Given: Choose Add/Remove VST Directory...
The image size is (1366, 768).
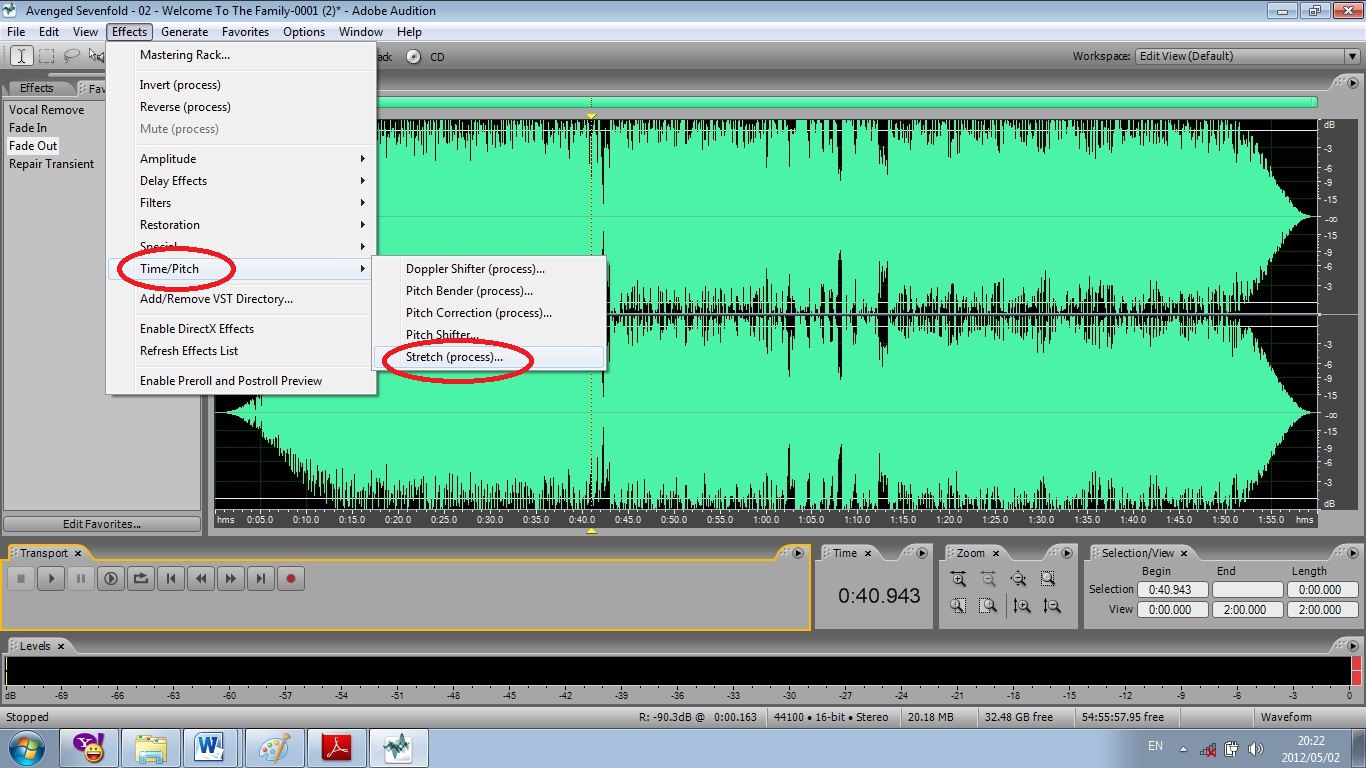Looking at the screenshot, I should pyautogui.click(x=241, y=299).
